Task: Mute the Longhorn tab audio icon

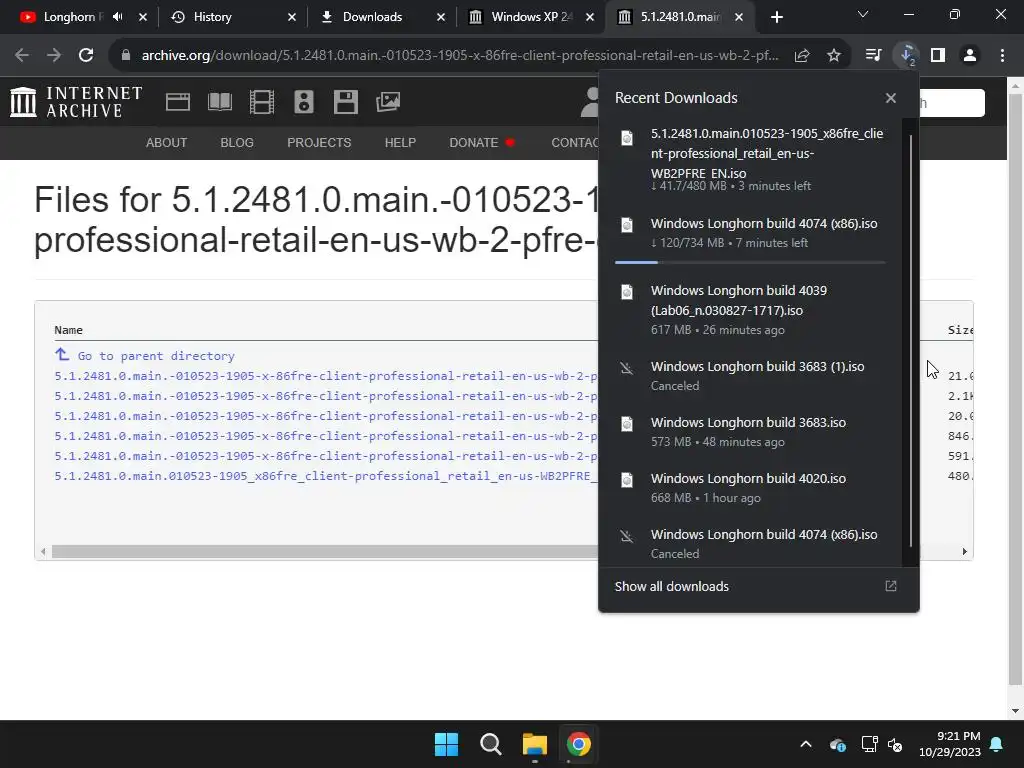Action: (x=118, y=17)
